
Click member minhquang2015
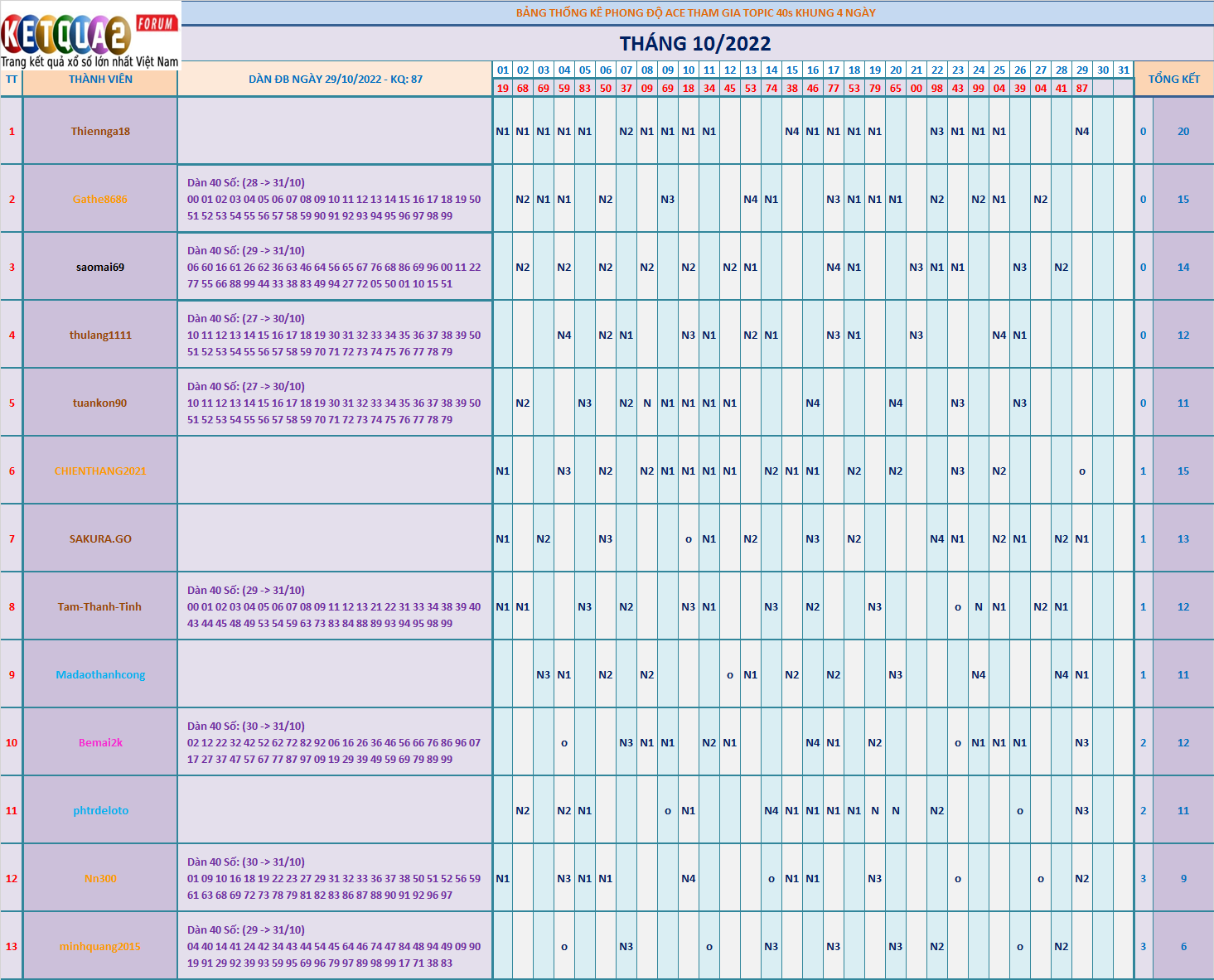click(x=100, y=946)
